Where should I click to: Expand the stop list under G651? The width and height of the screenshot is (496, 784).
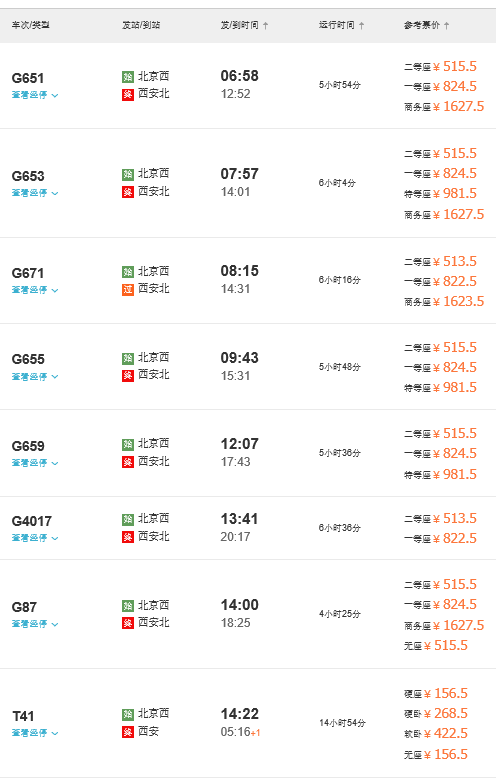tap(35, 95)
